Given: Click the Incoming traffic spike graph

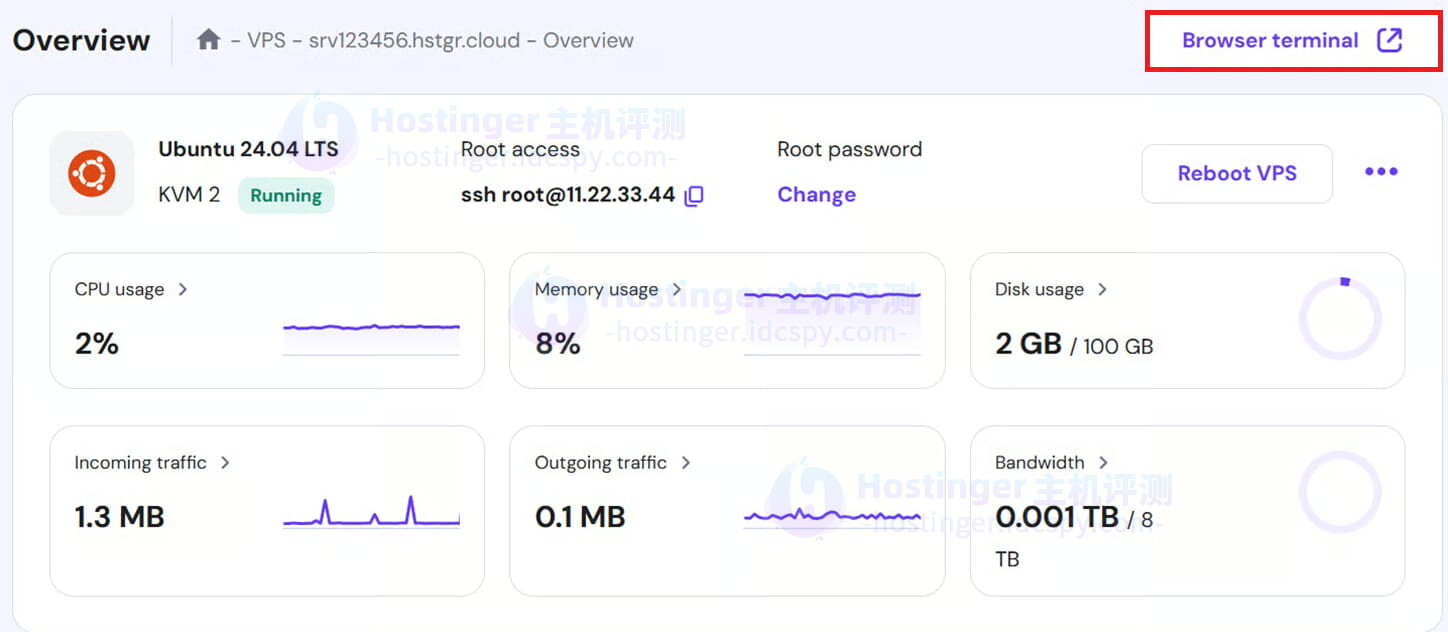Looking at the screenshot, I should [371, 512].
